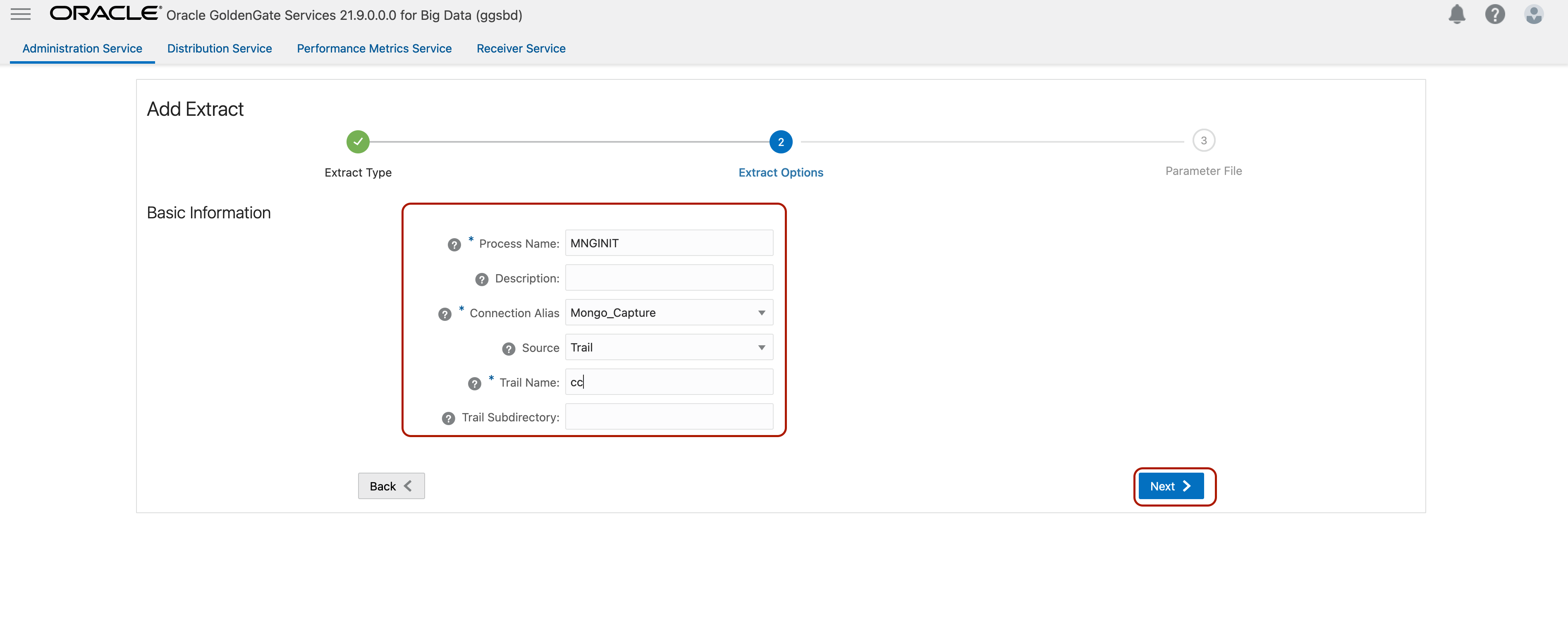The height and width of the screenshot is (636, 1568).
Task: Open the help question mark icon in header
Action: [1494, 14]
